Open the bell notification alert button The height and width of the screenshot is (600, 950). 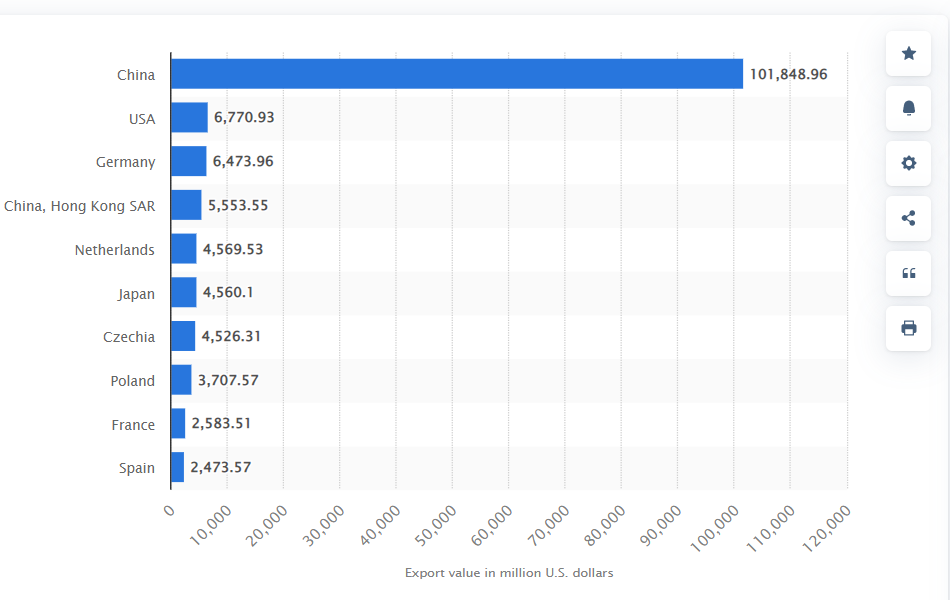point(908,108)
